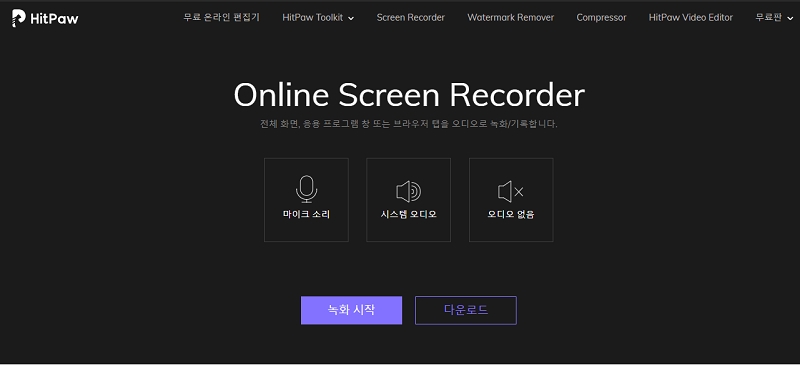This screenshot has height=365, width=800.
Task: Click the HitPaw brand name text
Action: tap(54, 19)
